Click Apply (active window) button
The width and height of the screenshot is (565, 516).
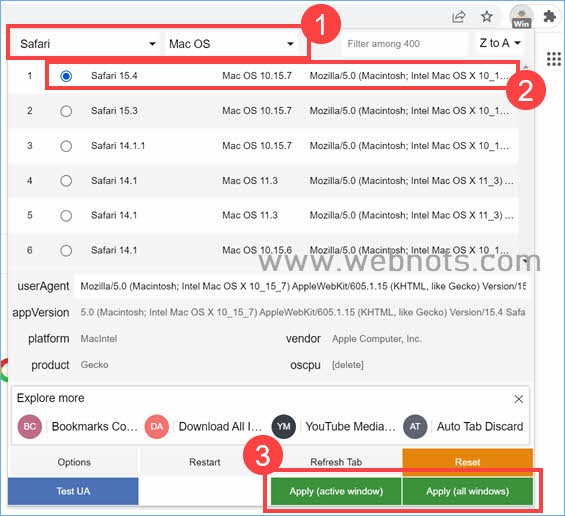(x=336, y=491)
